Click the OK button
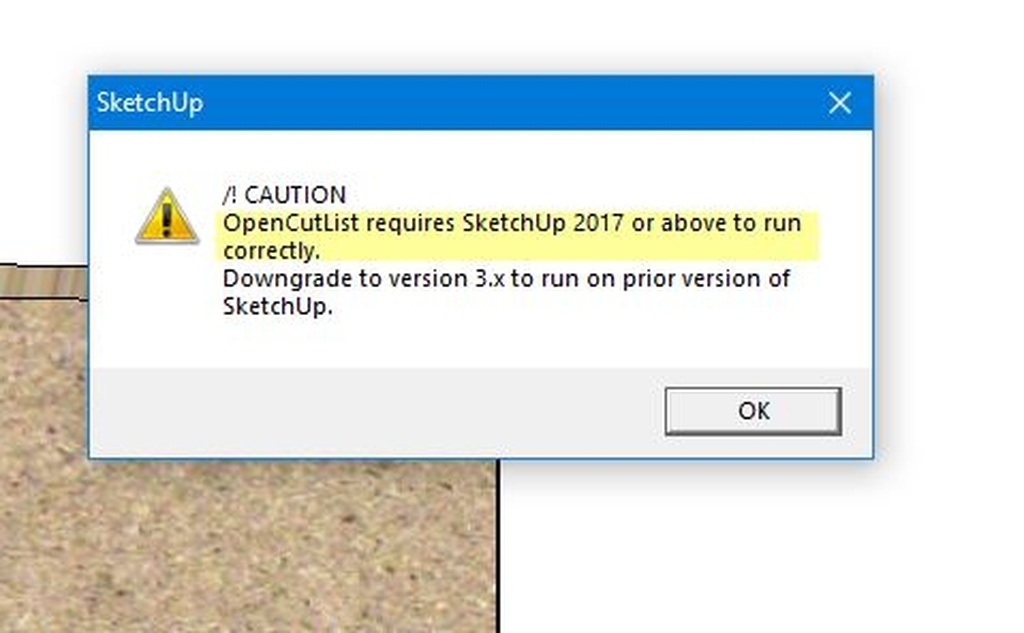1024x633 pixels. 753,411
